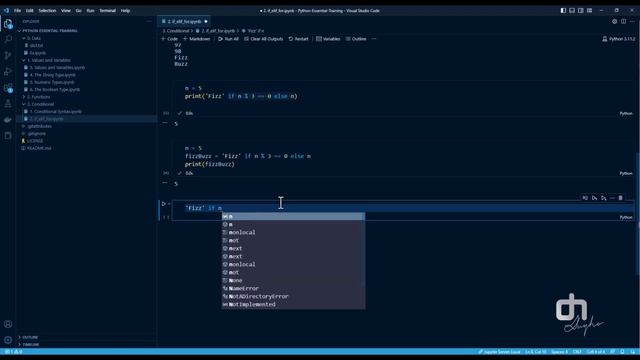This screenshot has width=640, height=360.
Task: Open the Source Control view
Action: [x=8, y=55]
